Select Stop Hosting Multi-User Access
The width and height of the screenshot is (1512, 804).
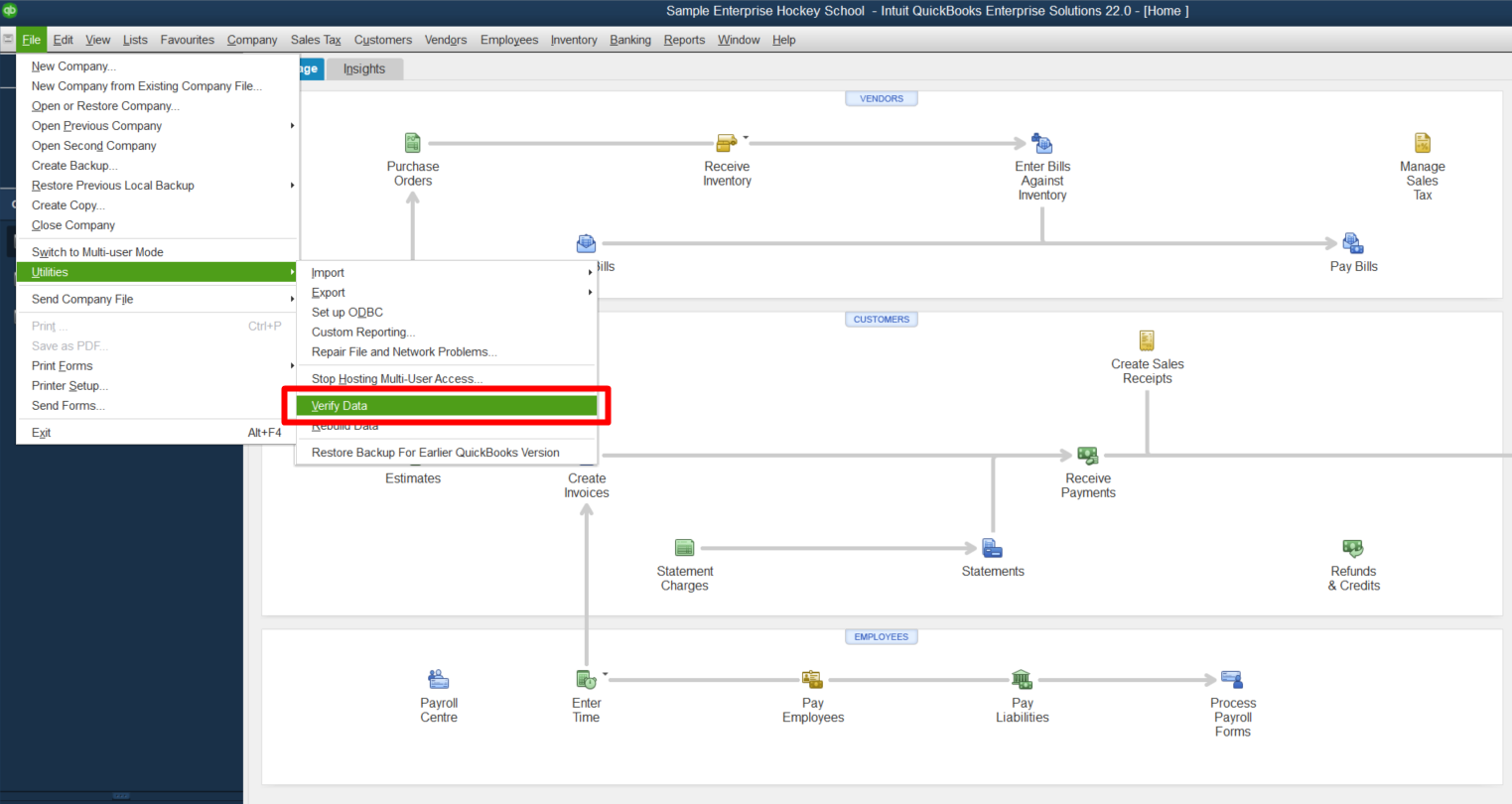tap(447, 379)
